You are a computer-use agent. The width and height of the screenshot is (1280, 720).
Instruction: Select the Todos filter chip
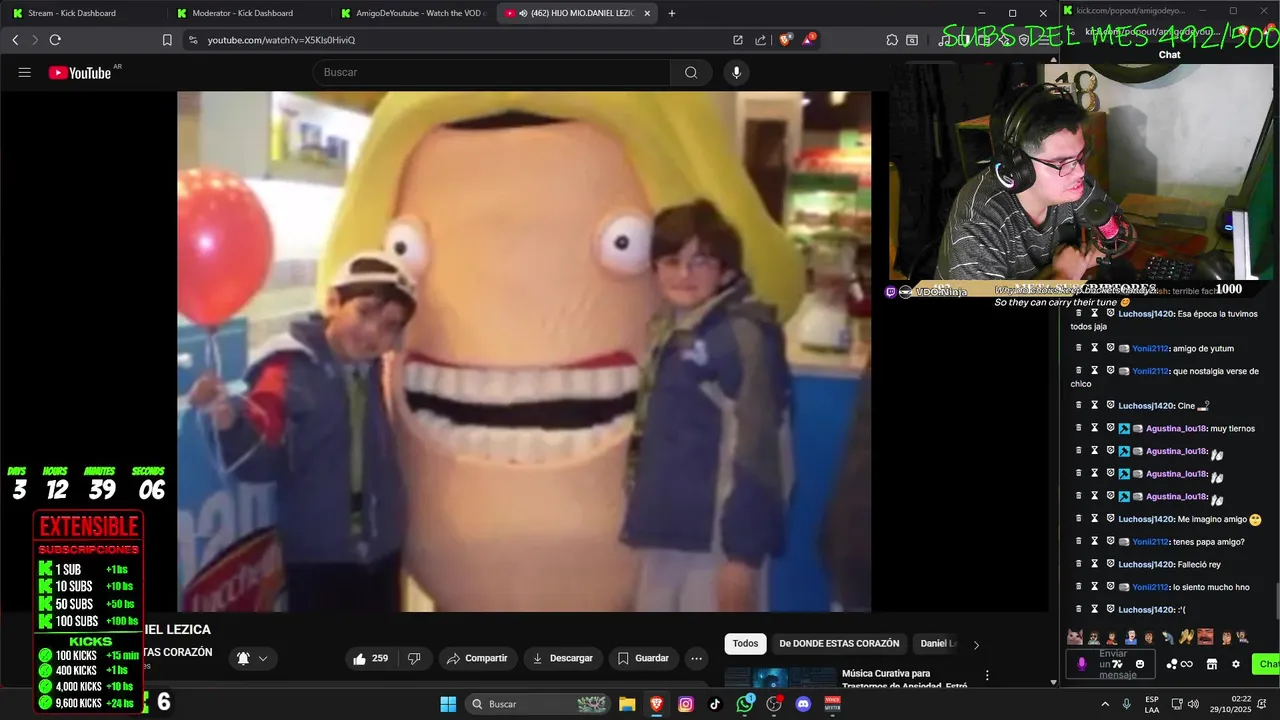(x=745, y=643)
